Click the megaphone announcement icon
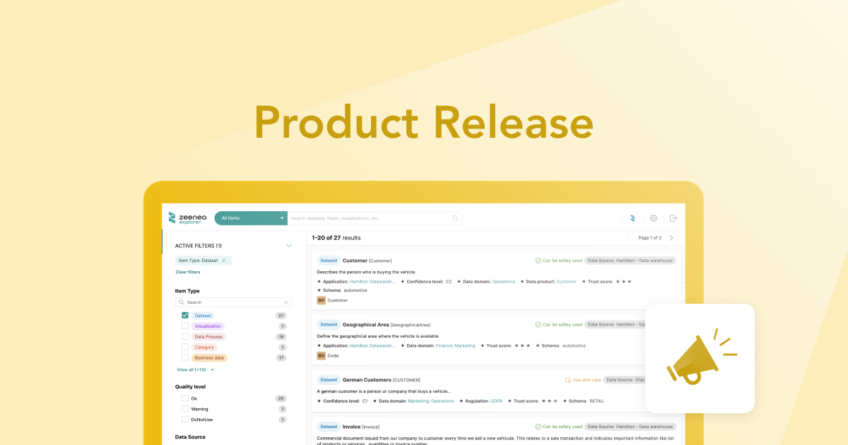 point(700,358)
